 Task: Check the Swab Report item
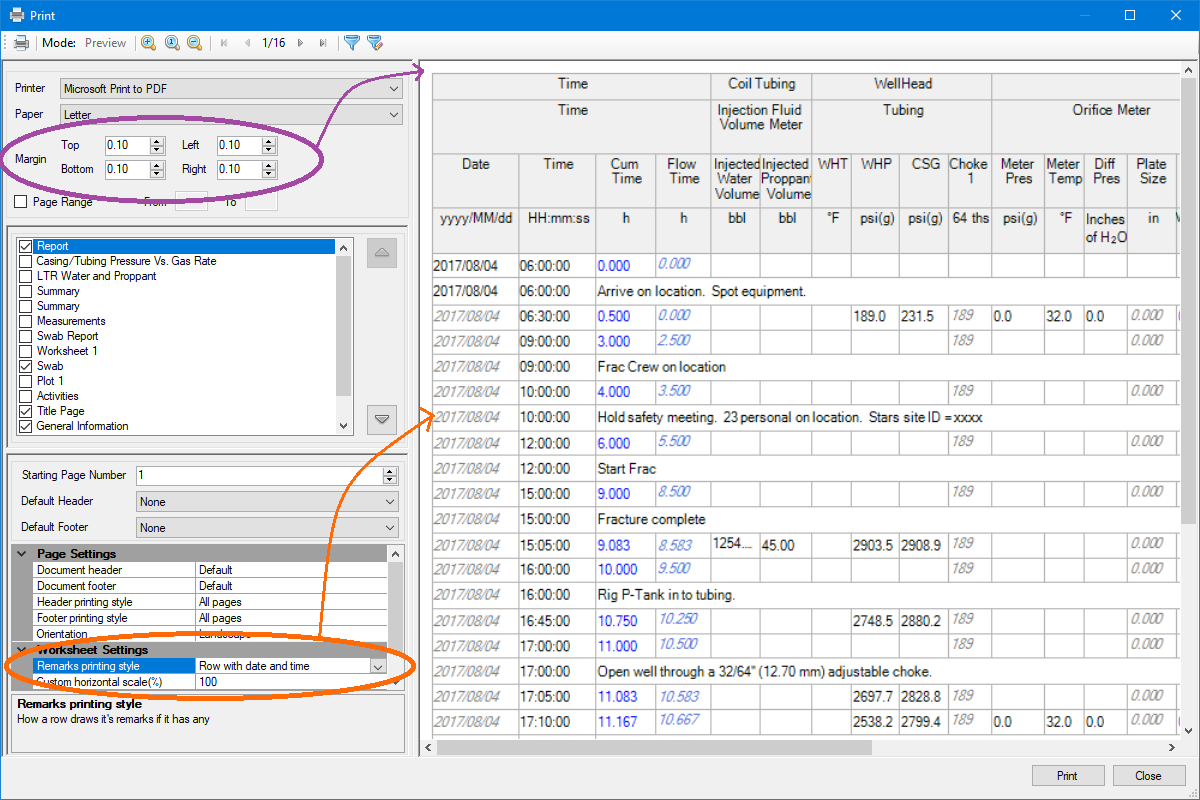click(27, 336)
